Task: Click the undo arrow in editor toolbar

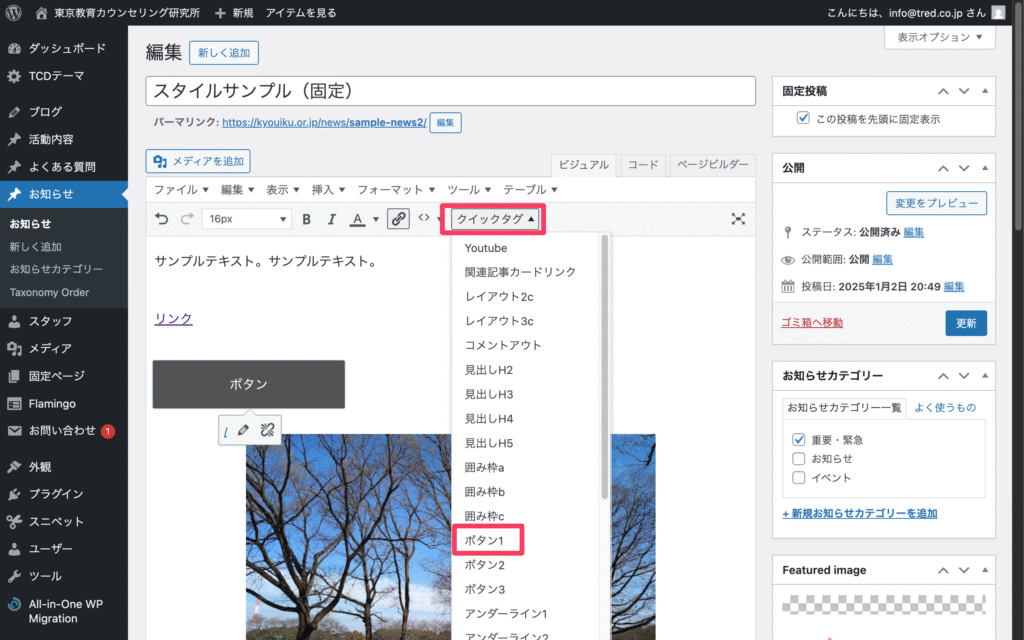Action: (x=162, y=219)
